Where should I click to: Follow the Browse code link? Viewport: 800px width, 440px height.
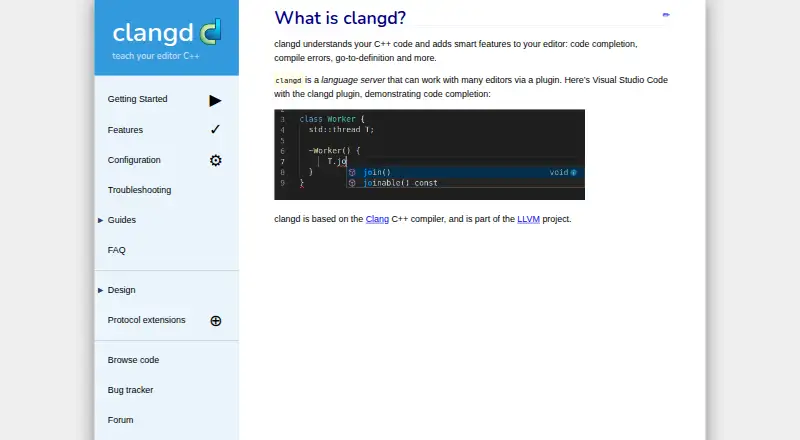[x=133, y=360]
